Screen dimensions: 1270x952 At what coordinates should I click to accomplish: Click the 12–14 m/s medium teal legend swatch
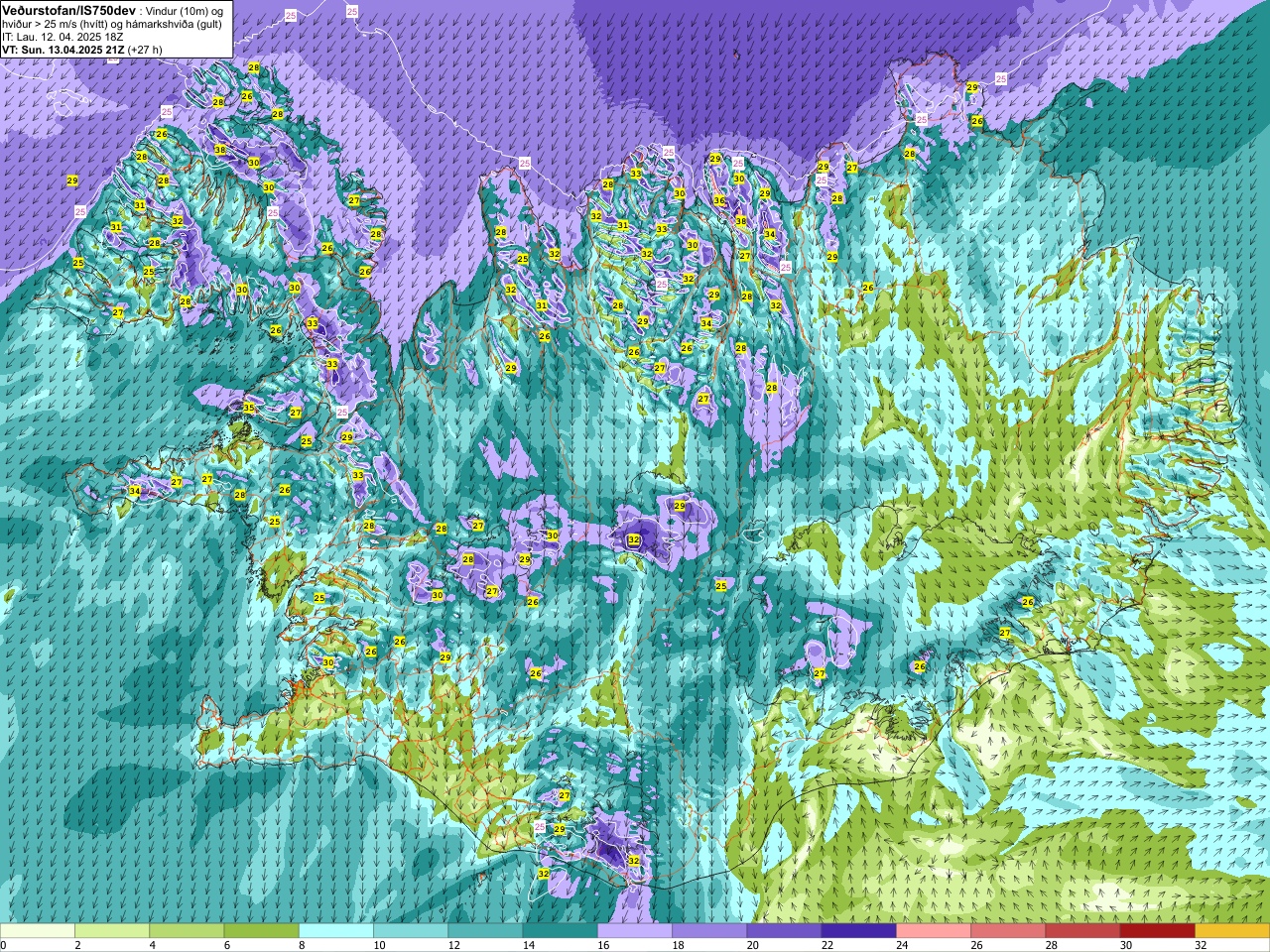pos(485,931)
